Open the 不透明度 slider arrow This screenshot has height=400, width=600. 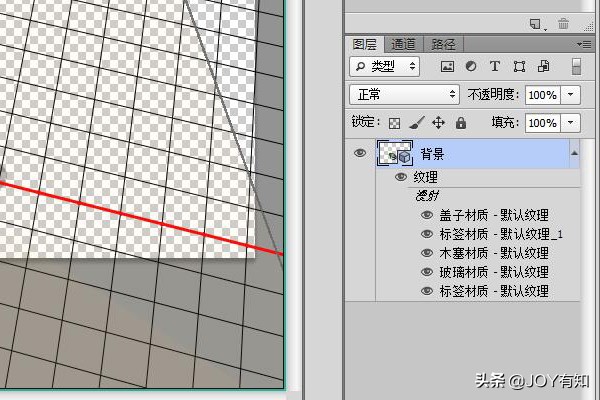[x=571, y=95]
